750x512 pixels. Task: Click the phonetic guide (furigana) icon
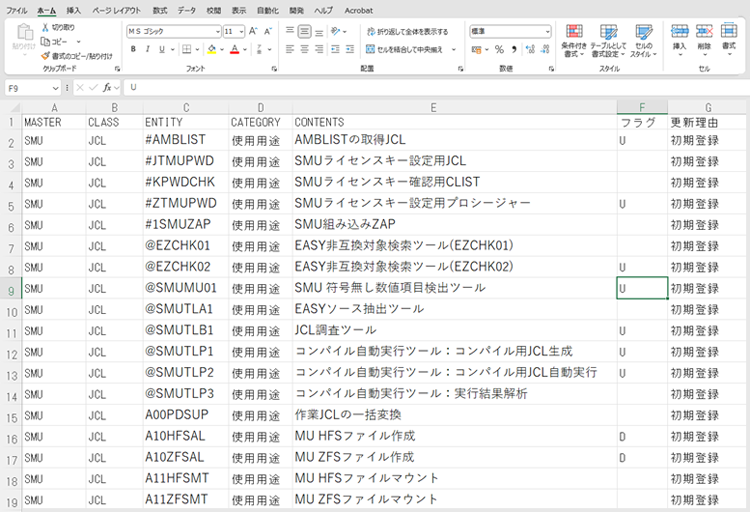coord(259,49)
